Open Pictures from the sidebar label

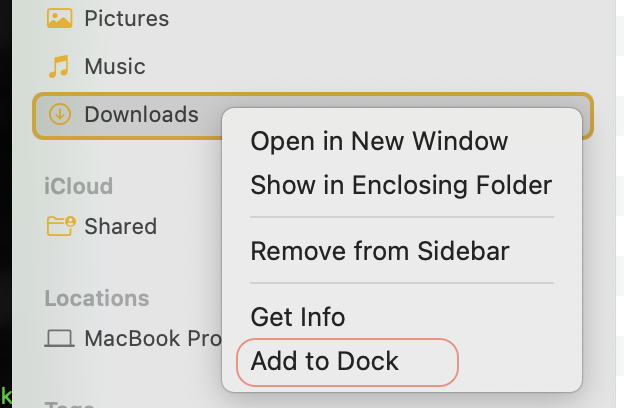(126, 18)
